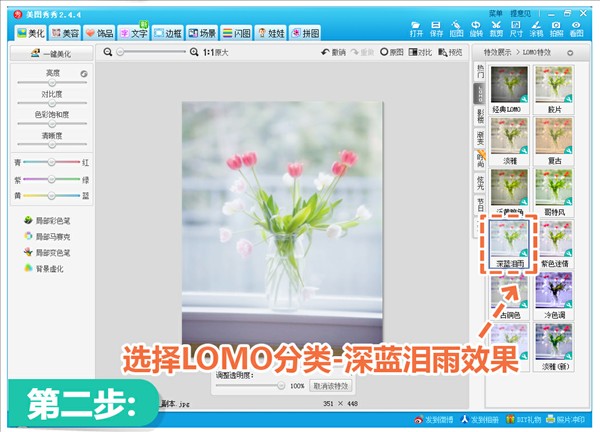Viewport: 600px width, 432px height.
Task: Apply the 胶片 effect thumbnail
Action: 554,89
